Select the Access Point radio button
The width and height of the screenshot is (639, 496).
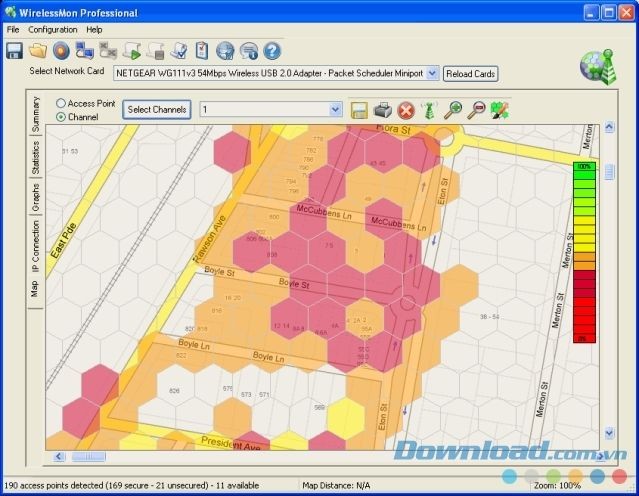62,103
